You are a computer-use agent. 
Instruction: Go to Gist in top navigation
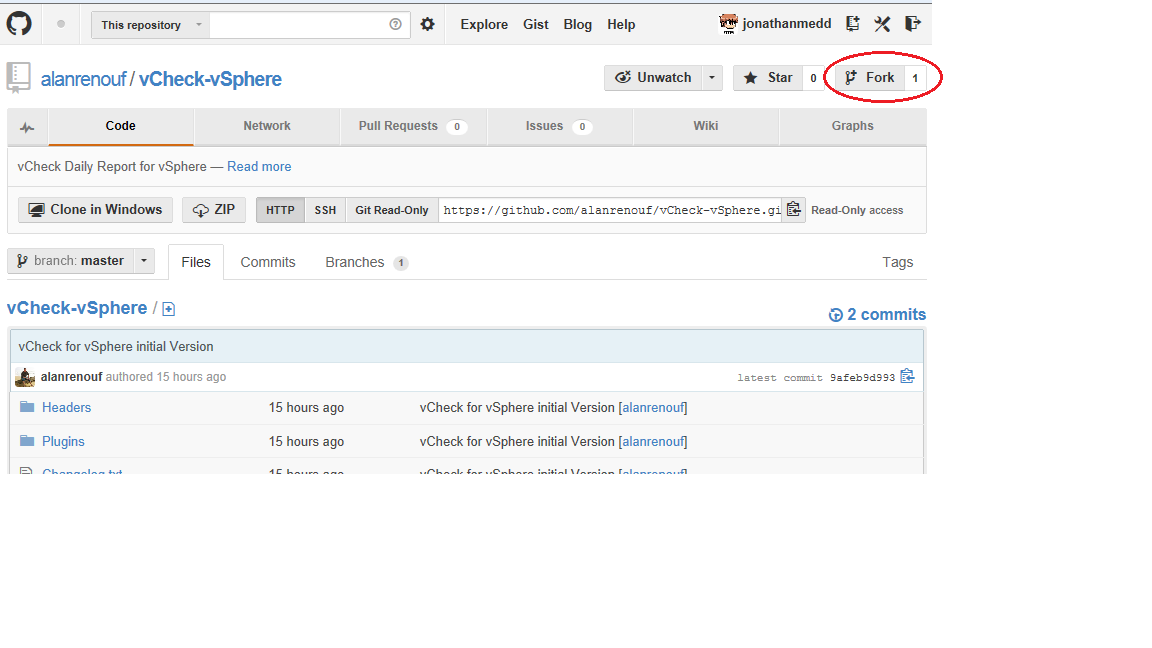(x=536, y=24)
